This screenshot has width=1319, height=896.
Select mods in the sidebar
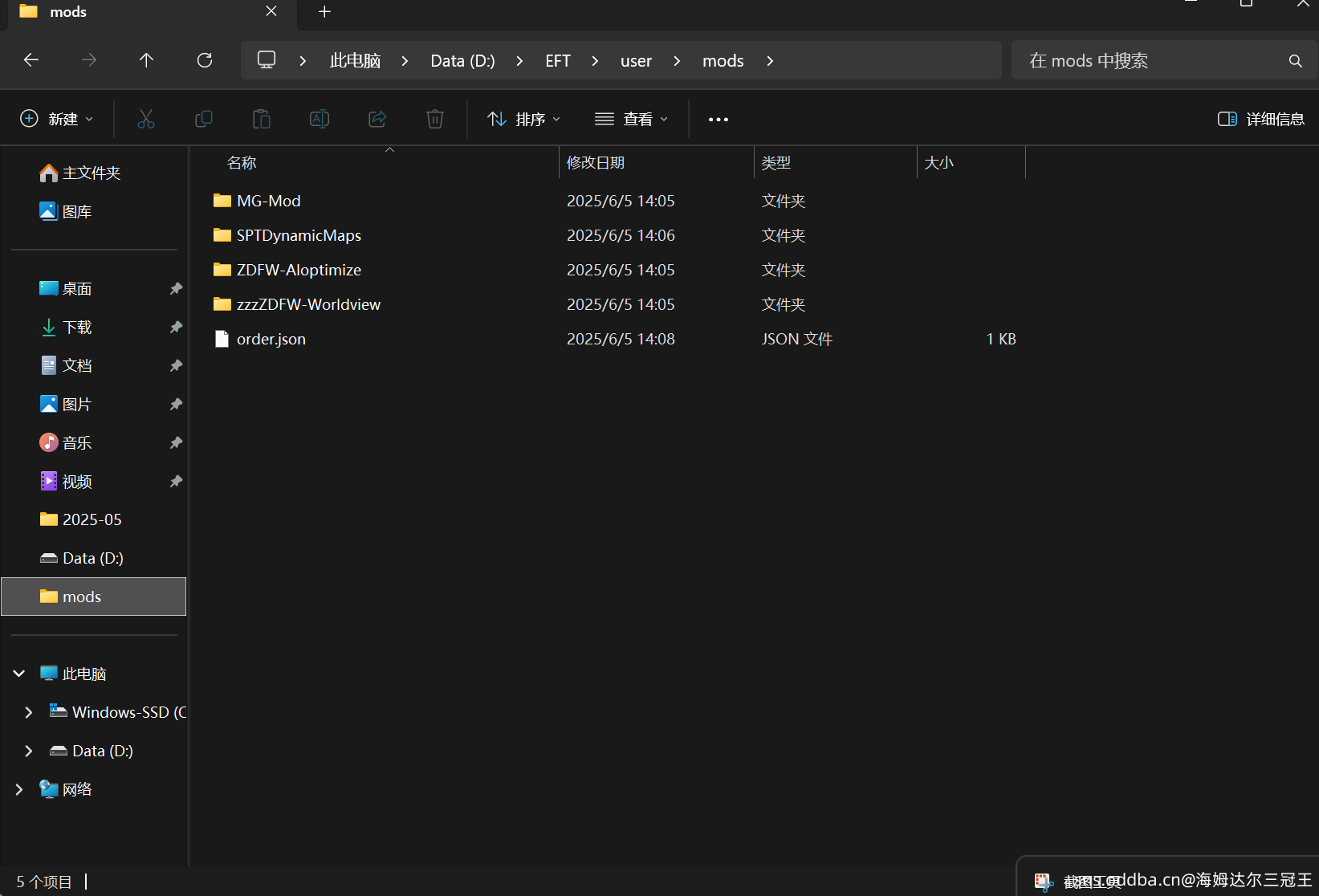coord(94,597)
